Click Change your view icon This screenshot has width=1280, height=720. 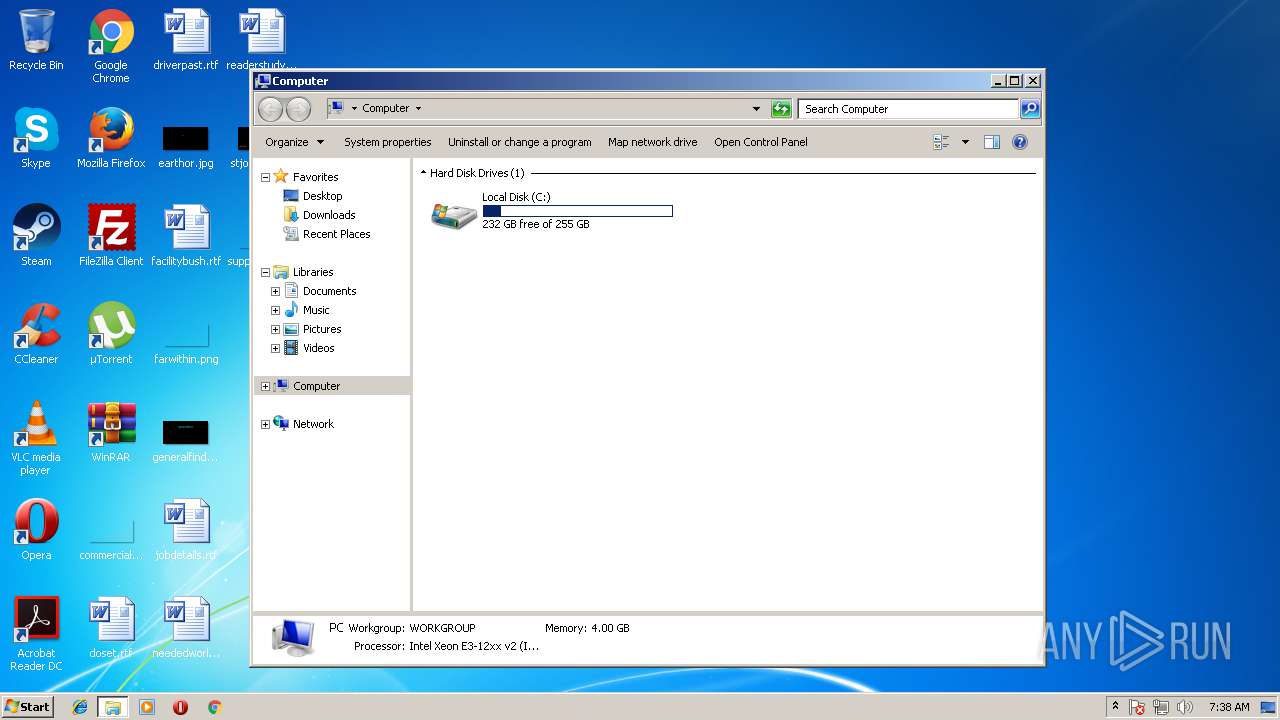941,142
